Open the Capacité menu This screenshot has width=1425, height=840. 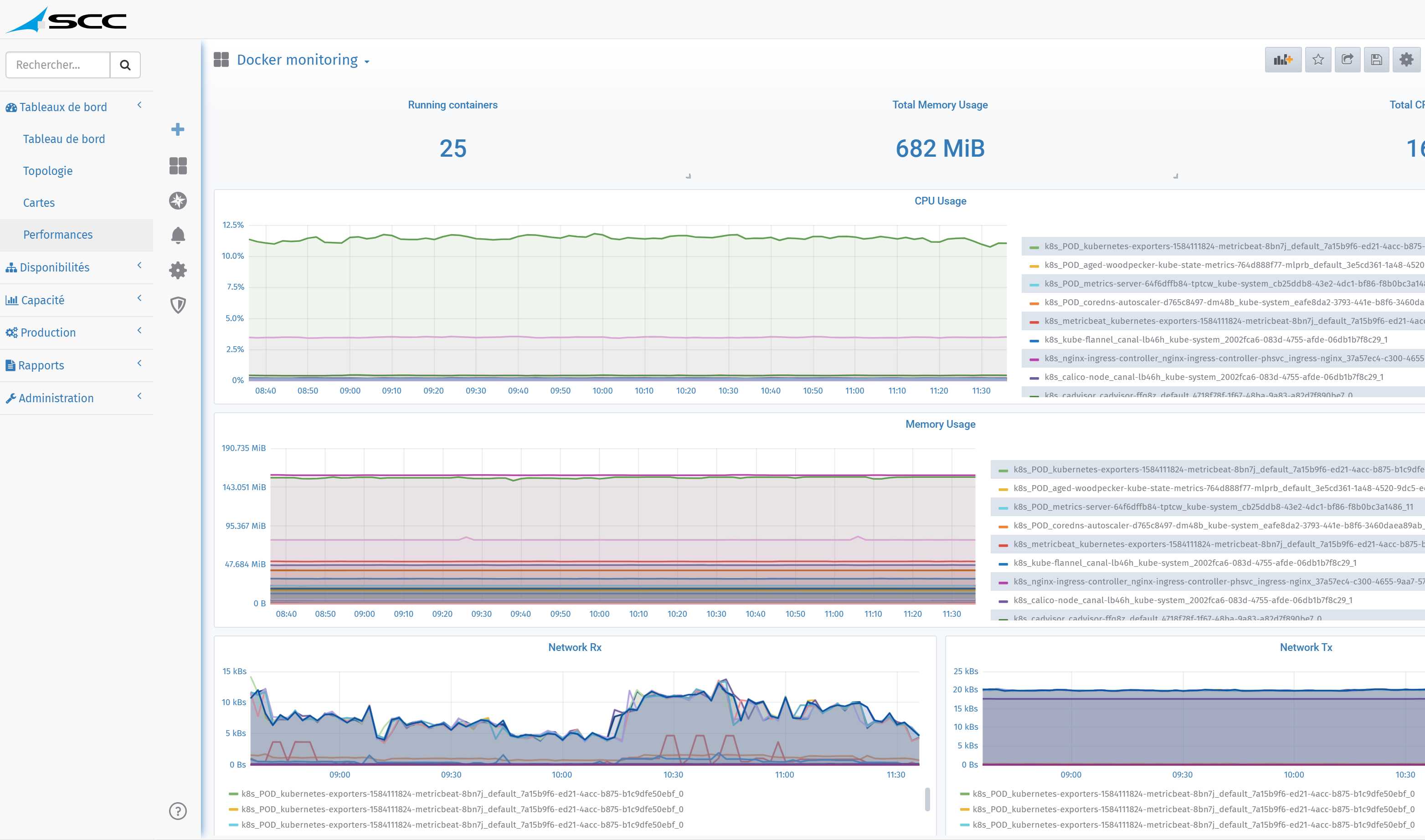(x=35, y=300)
